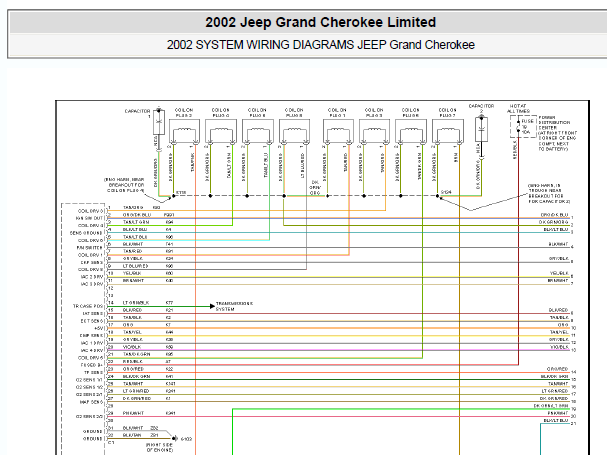This screenshot has height=455, width=607.
Task: Select pin 1 TAN/ORG wire label
Action: (x=133, y=208)
